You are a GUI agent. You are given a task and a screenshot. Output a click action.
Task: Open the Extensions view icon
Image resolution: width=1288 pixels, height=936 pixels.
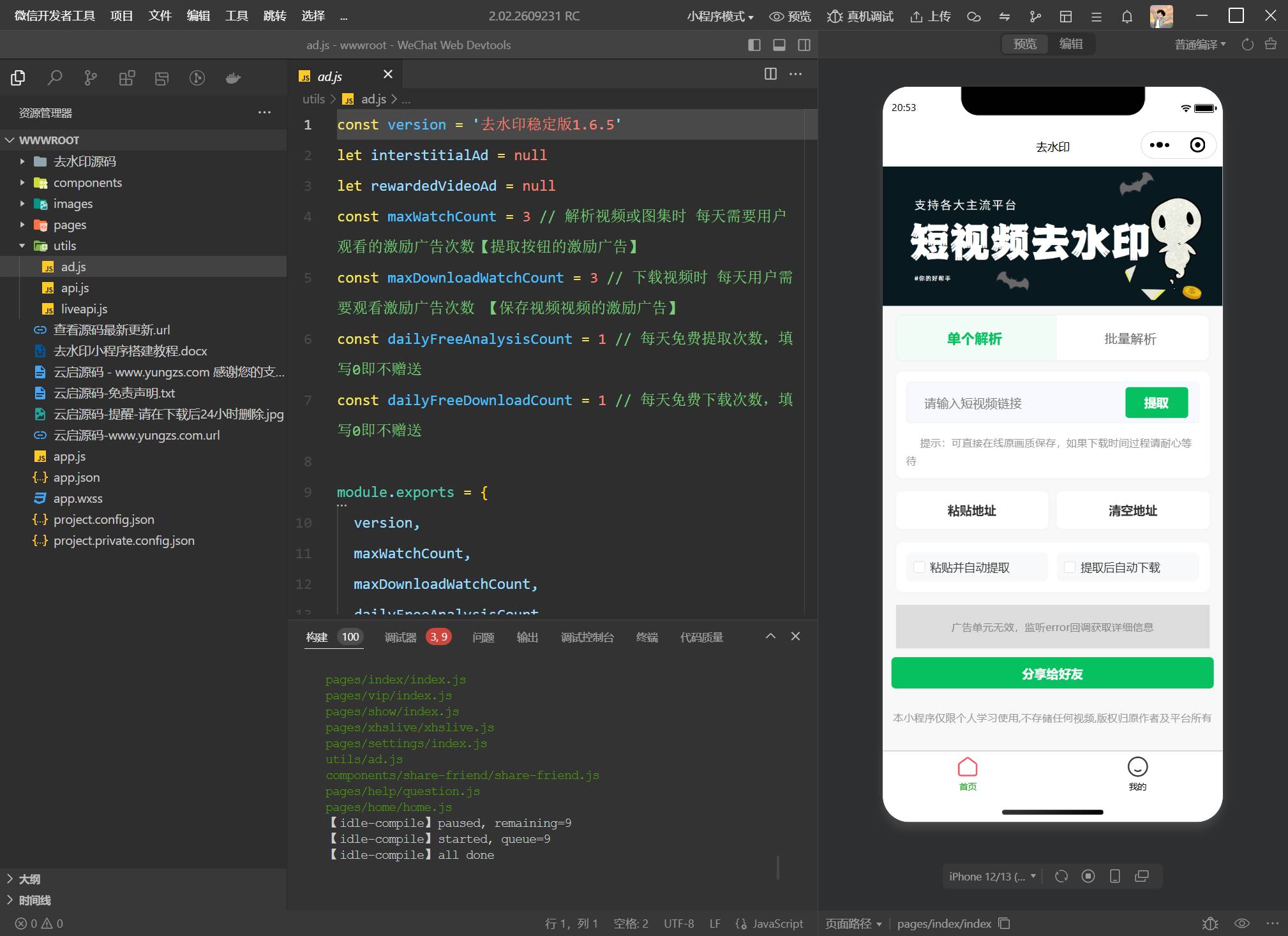[x=126, y=78]
